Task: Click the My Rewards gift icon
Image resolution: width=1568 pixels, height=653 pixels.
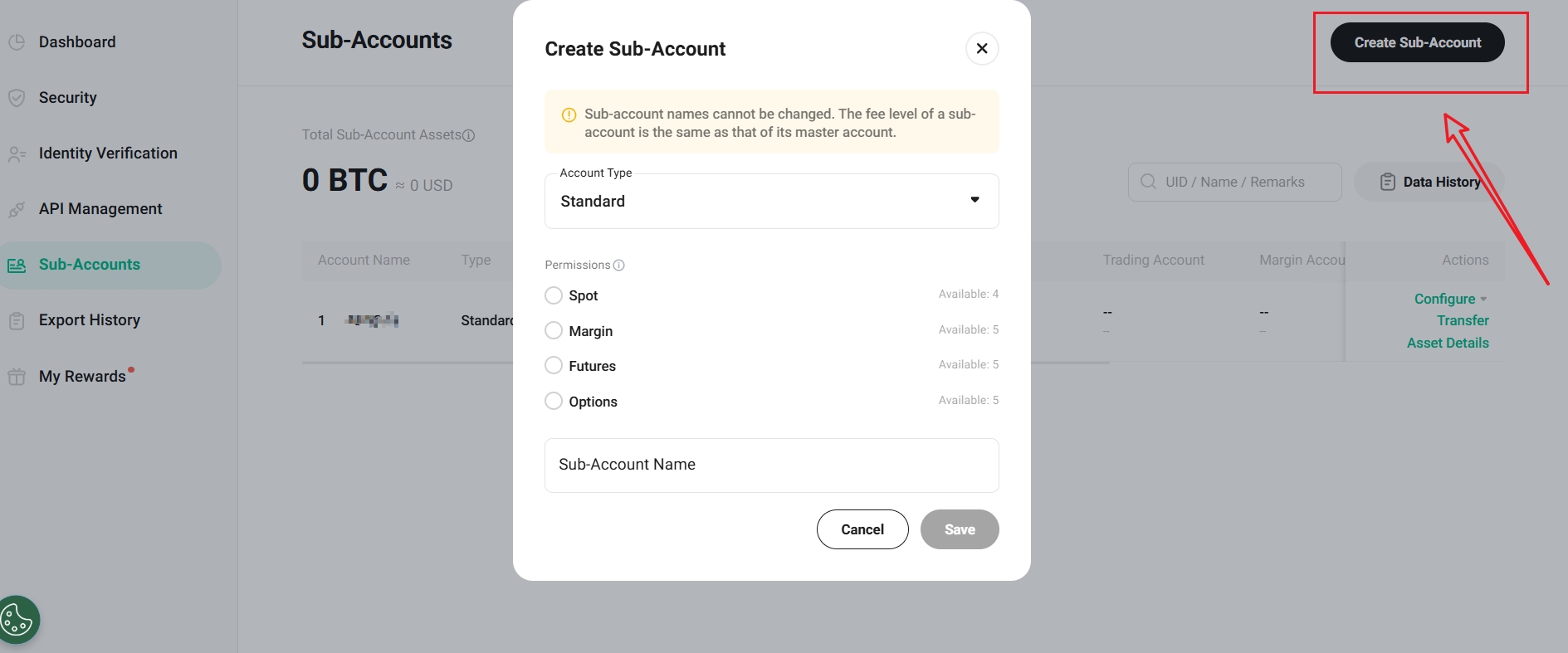Action: 17,377
